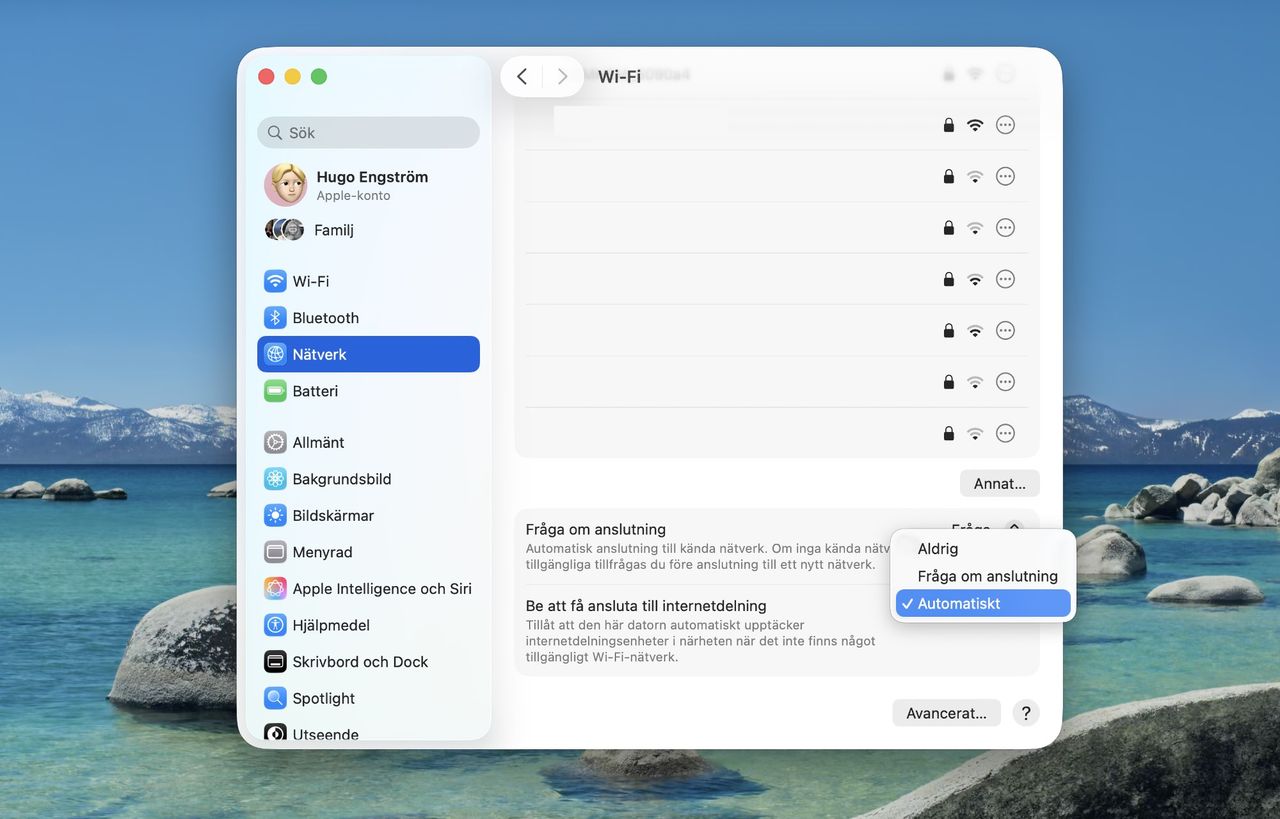Screen dimensions: 1280x819
Task: Open Skrivbord och Dock settings
Action: pos(360,661)
